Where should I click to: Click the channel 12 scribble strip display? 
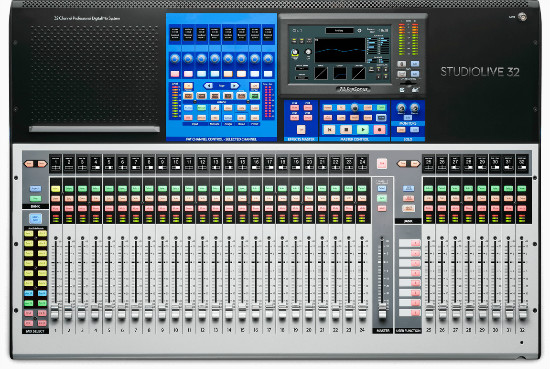[x=202, y=163]
